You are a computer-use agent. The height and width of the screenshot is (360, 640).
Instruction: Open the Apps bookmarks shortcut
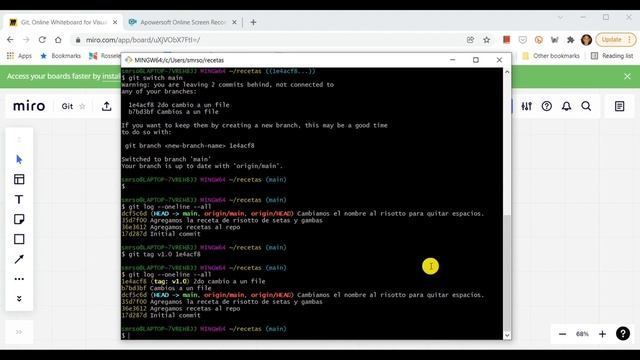click(x=19, y=56)
